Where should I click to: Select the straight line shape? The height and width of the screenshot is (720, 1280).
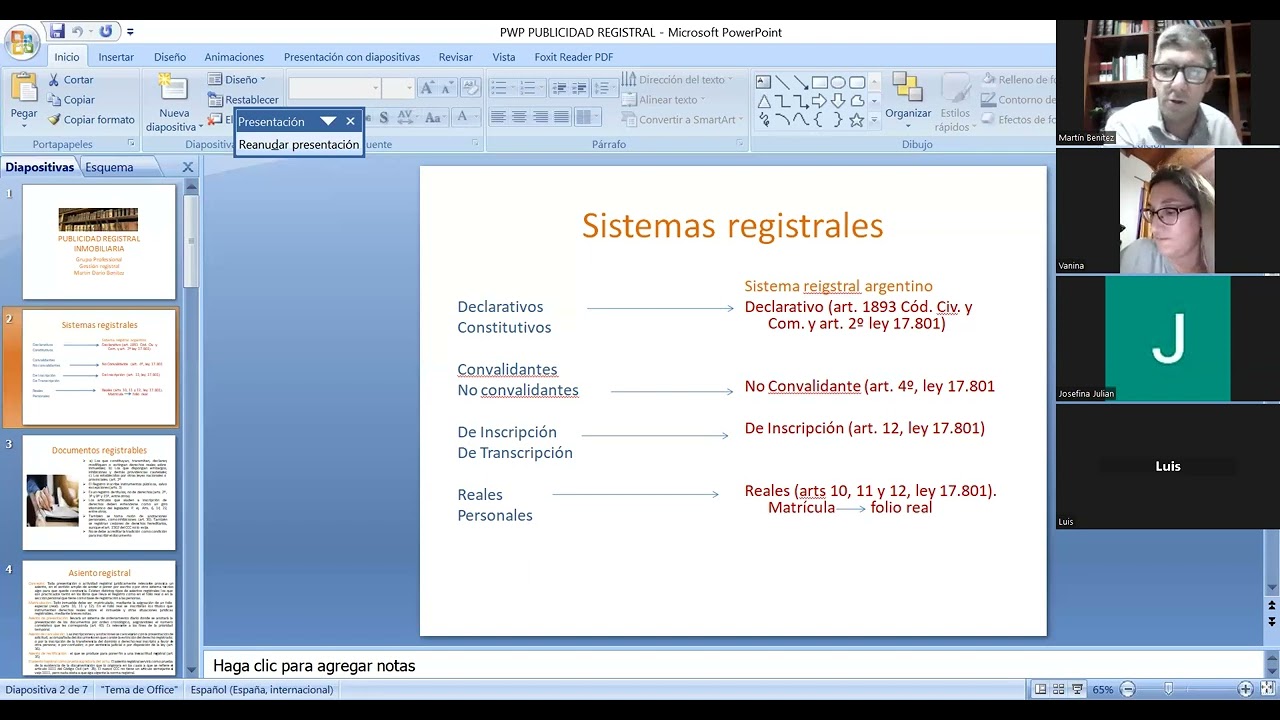(782, 82)
